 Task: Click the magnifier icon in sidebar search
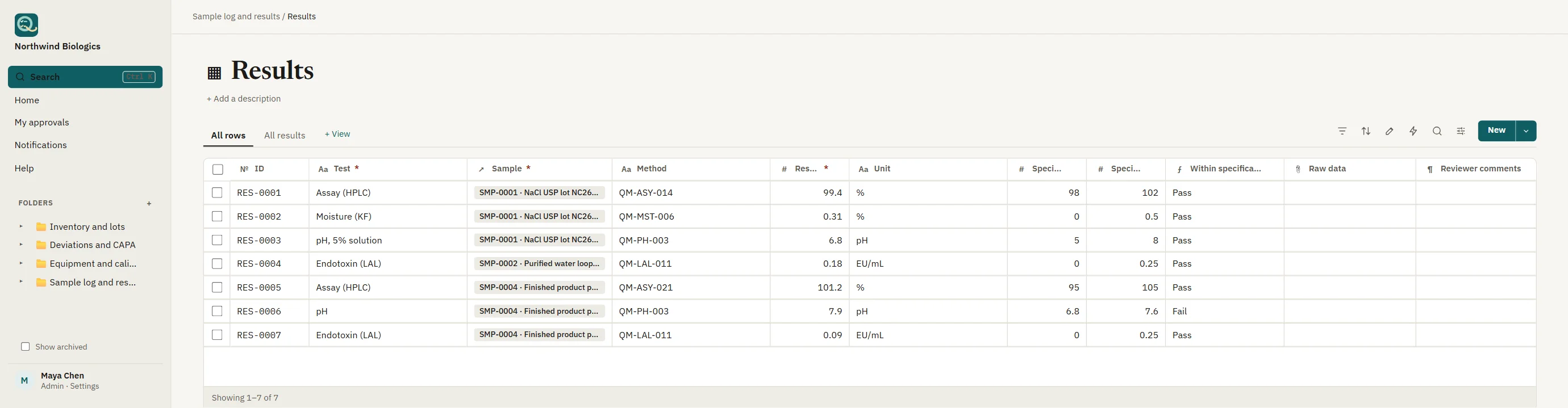point(20,77)
